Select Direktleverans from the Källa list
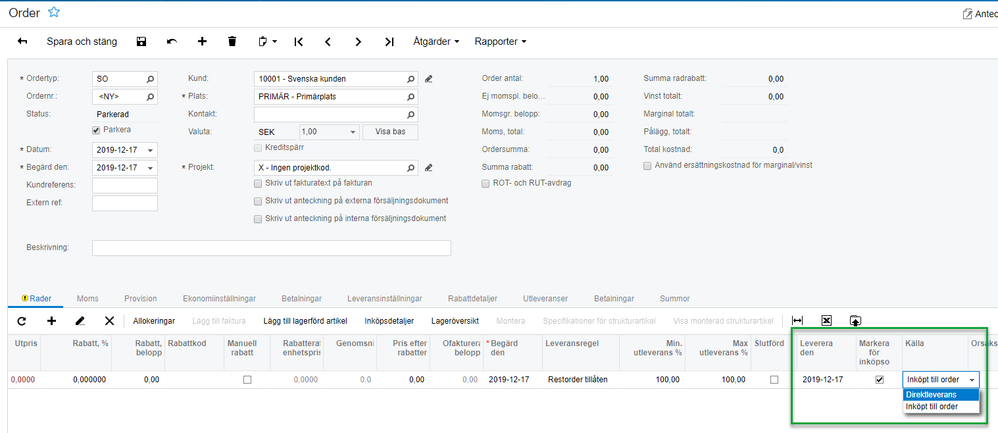This screenshot has width=998, height=433. click(x=930, y=395)
